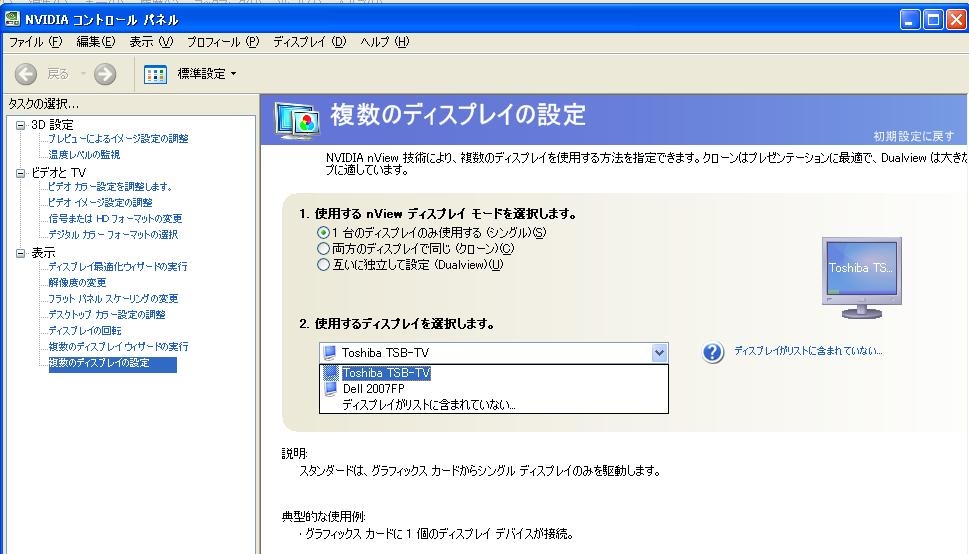This screenshot has width=969, height=554.
Task: Open デスクトップ カラー設定の調整 task
Action: [x=107, y=315]
